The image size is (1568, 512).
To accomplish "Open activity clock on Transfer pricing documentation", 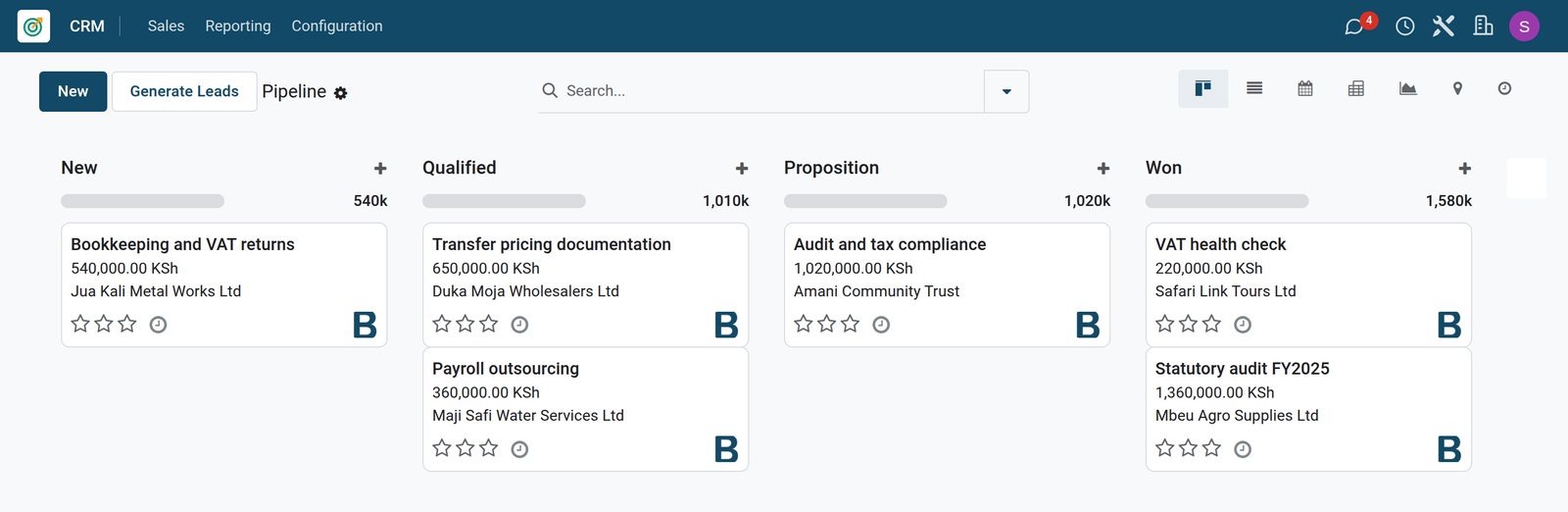I will pyautogui.click(x=519, y=325).
